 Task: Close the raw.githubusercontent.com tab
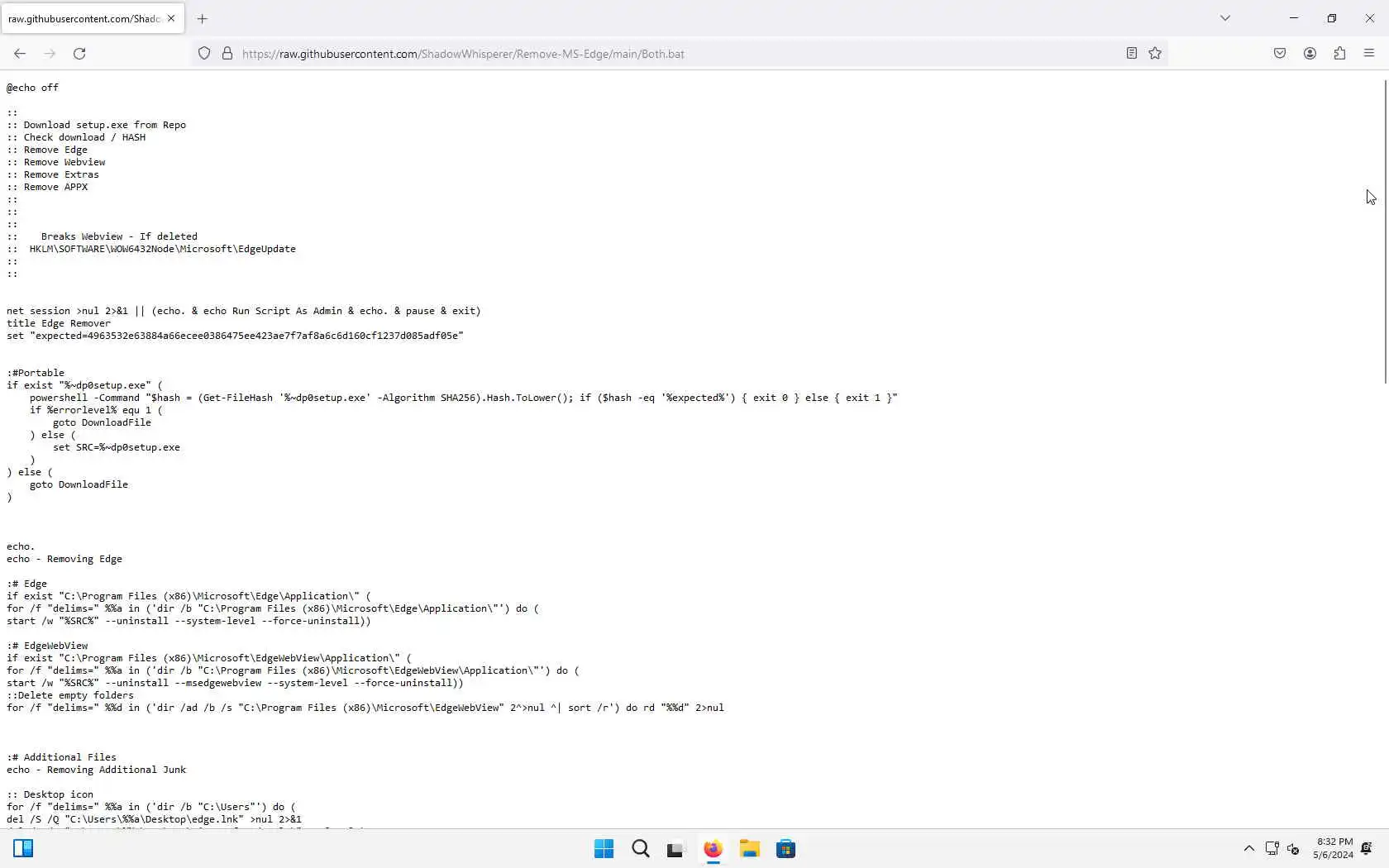pyautogui.click(x=171, y=18)
